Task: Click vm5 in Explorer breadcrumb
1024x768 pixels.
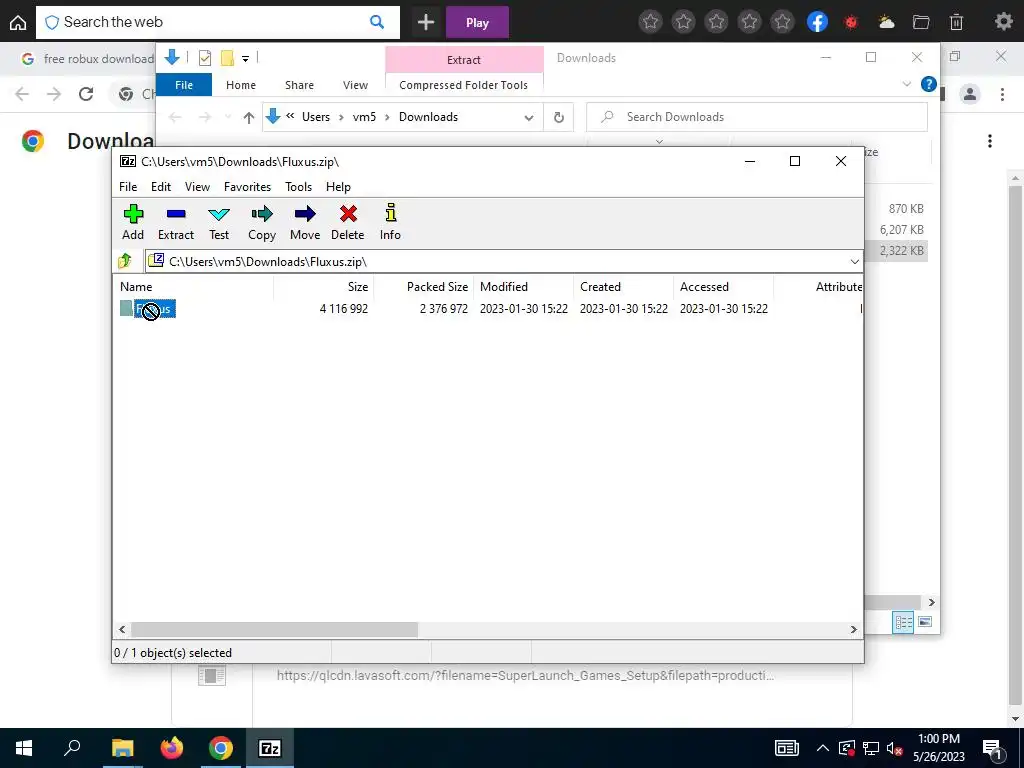Action: point(364,117)
